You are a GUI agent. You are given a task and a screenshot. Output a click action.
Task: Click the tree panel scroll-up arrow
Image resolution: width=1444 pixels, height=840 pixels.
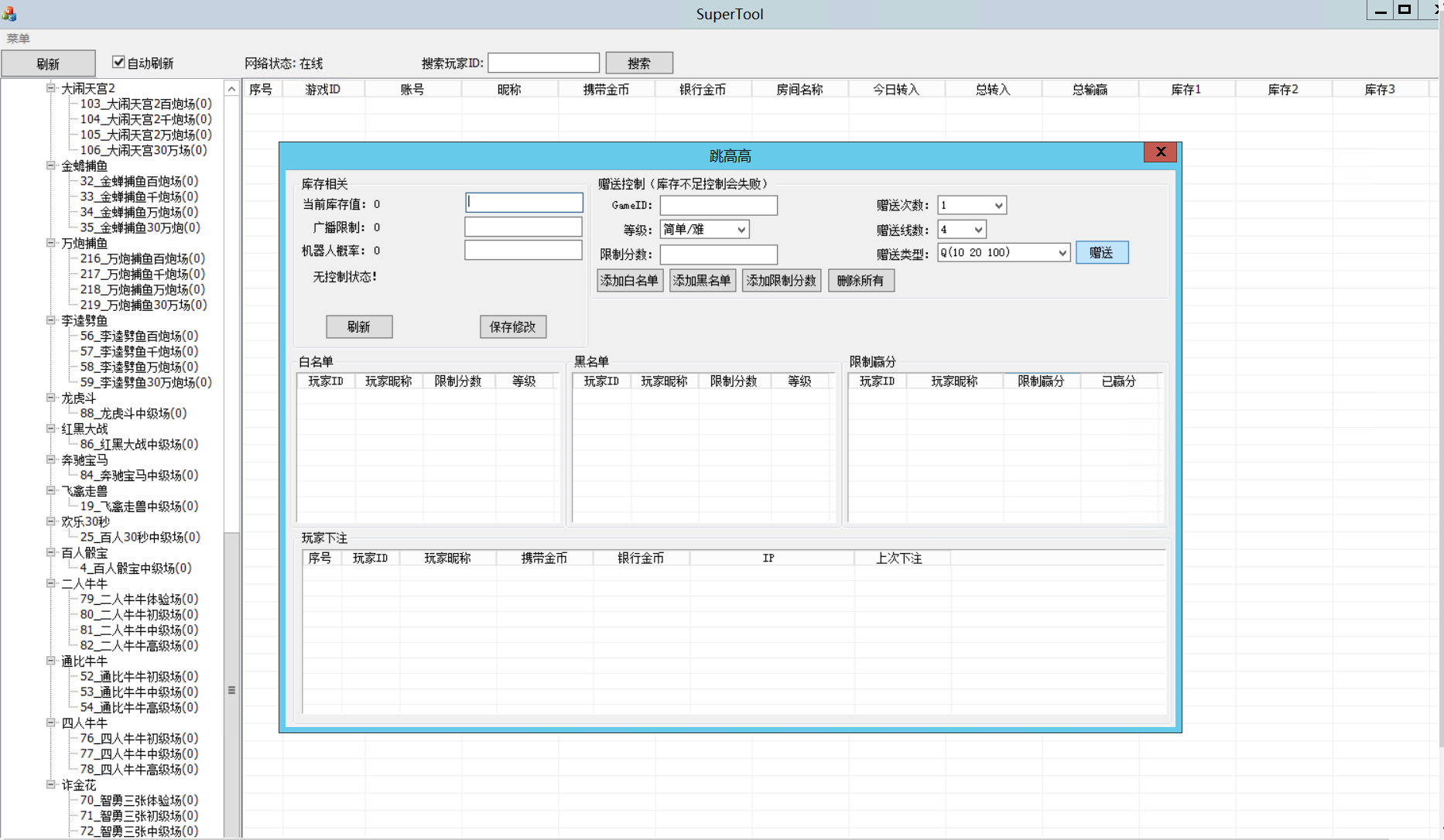pos(231,90)
